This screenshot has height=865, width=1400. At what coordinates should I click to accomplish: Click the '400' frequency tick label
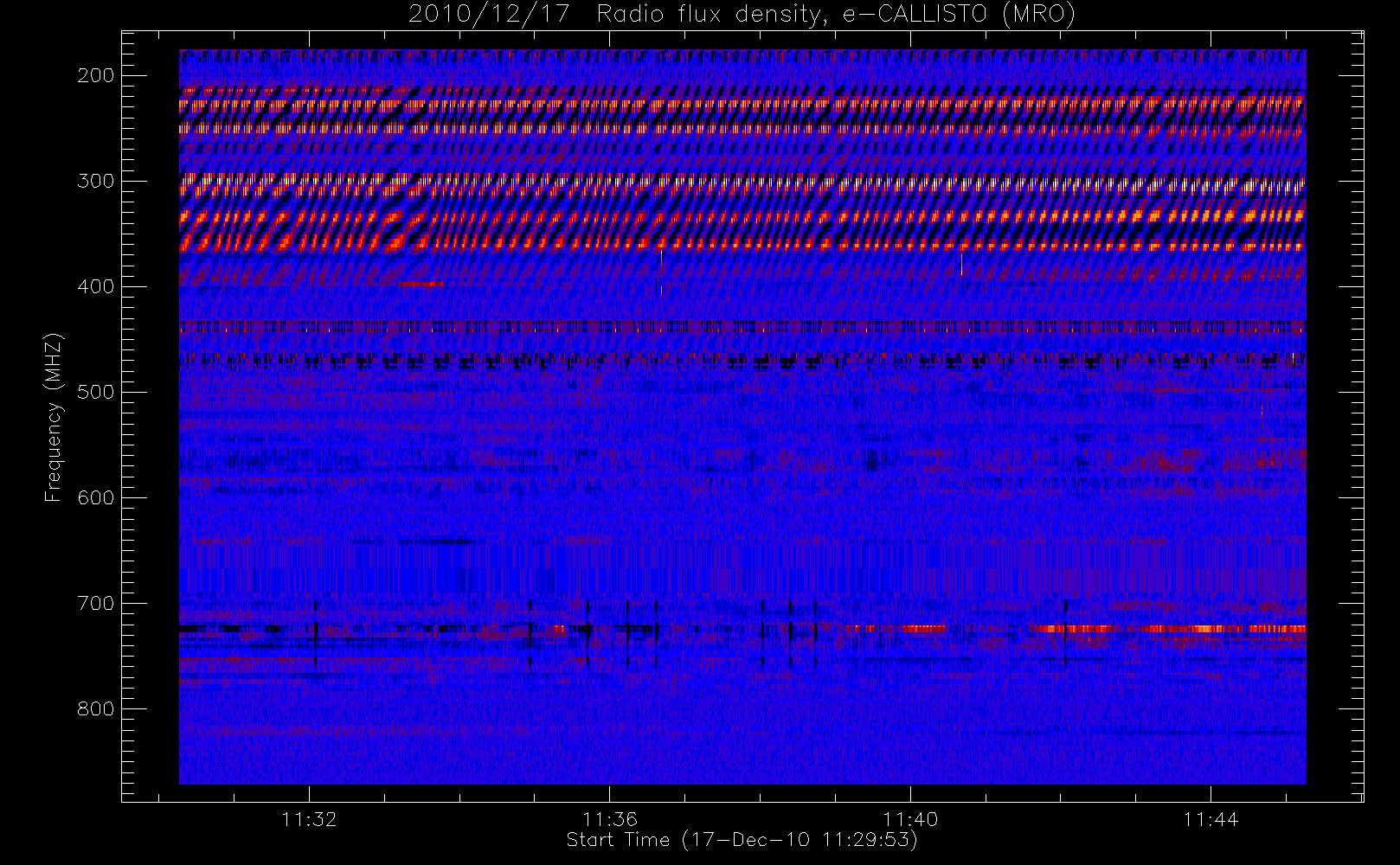[x=95, y=286]
